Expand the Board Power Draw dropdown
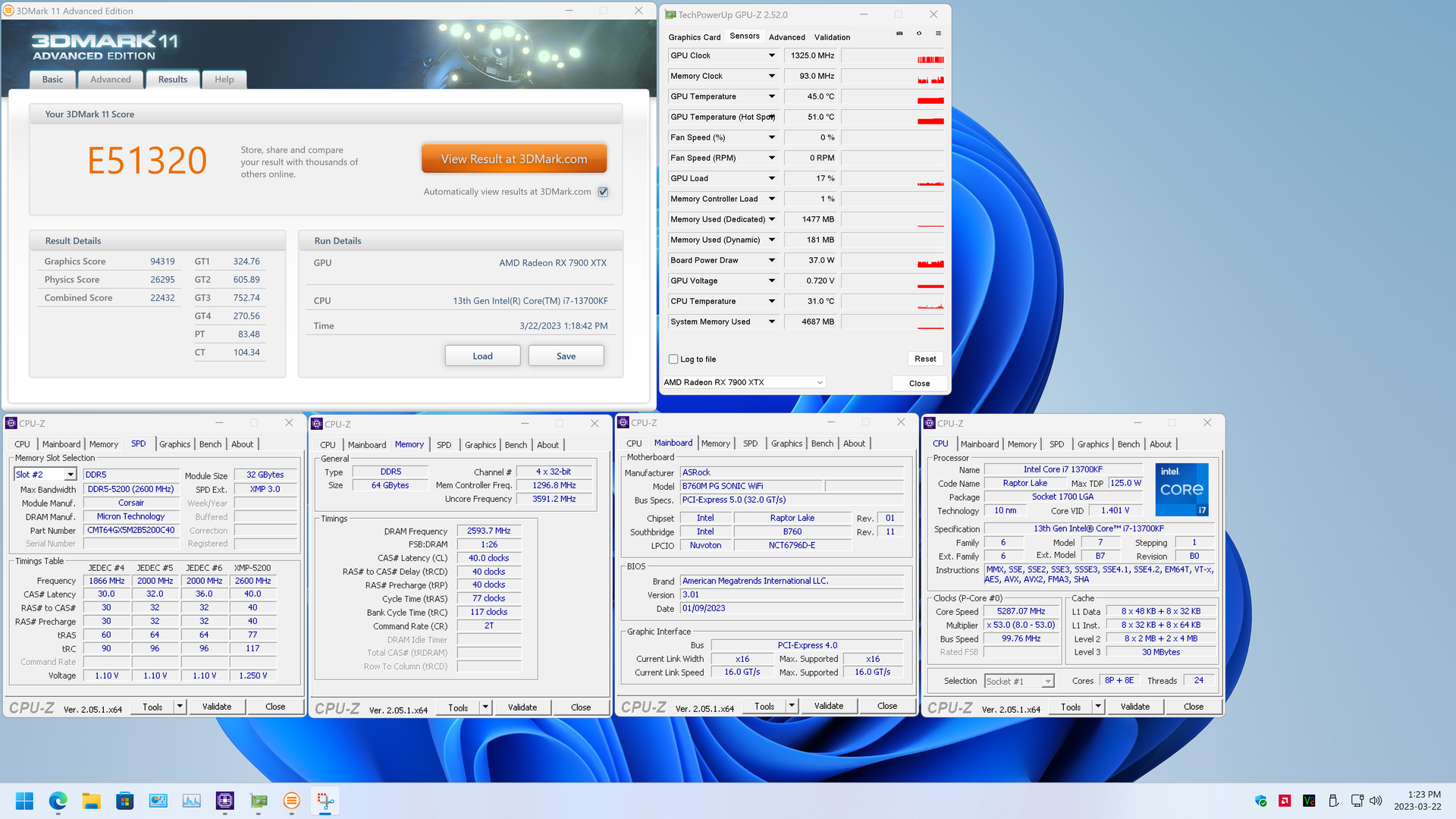 [772, 260]
